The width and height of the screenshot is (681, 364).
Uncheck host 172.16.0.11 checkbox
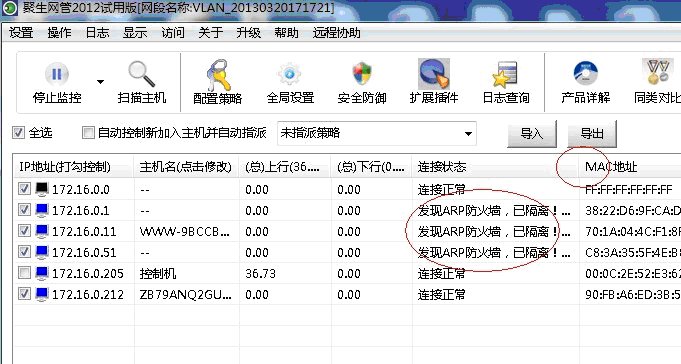pyautogui.click(x=24, y=231)
